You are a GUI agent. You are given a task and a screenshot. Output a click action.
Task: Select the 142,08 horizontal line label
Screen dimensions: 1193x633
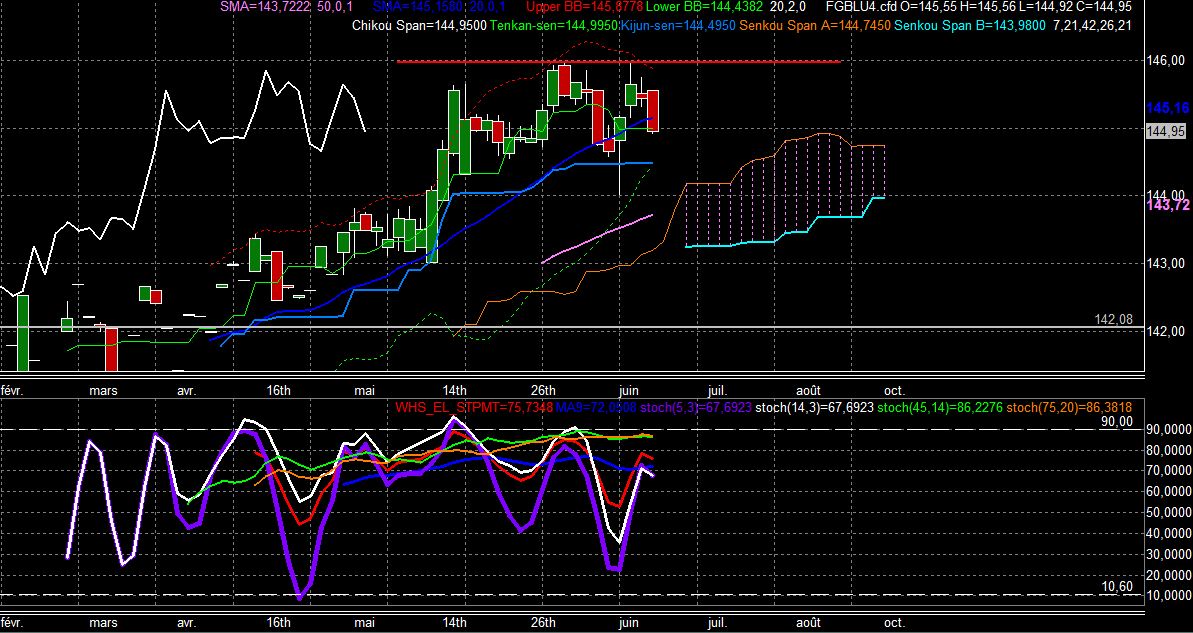(1115, 320)
